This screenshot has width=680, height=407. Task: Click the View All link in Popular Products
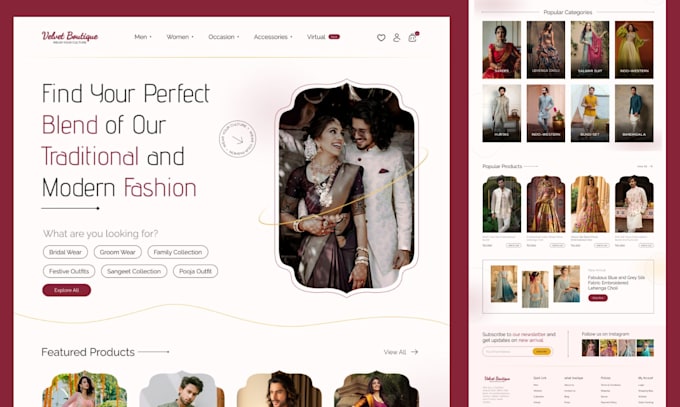click(644, 166)
